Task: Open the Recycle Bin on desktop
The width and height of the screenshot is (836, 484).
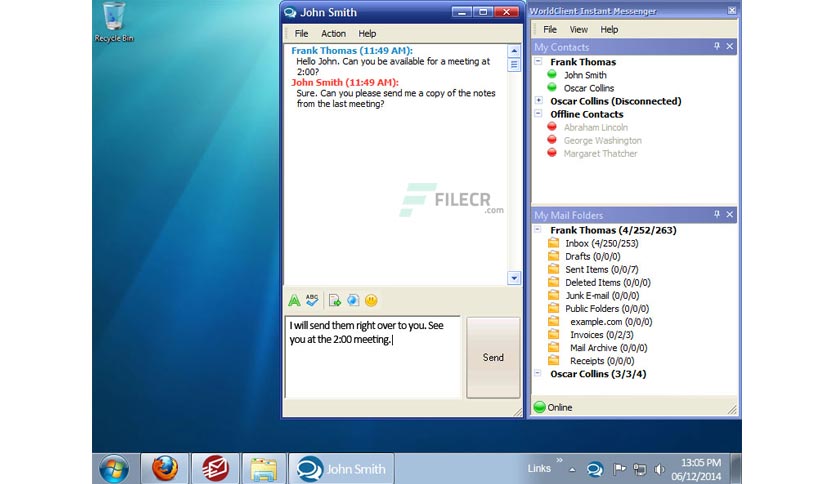Action: tap(114, 22)
